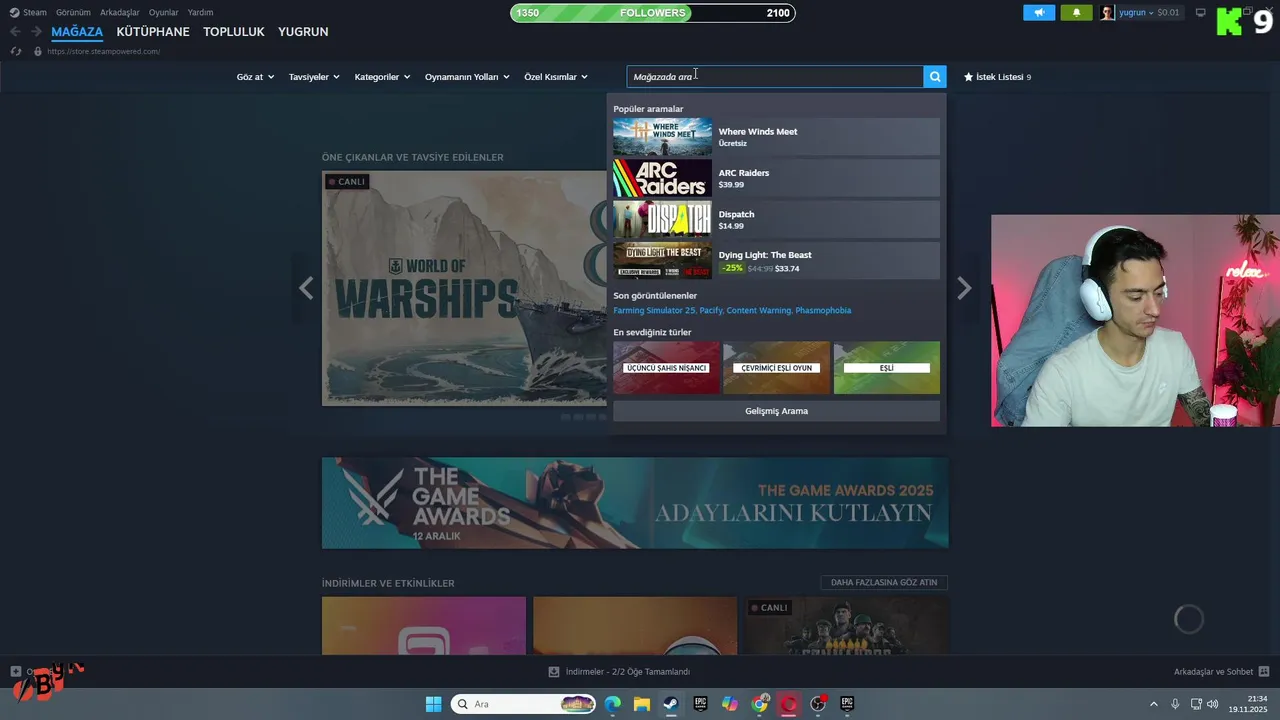This screenshot has width=1280, height=720.
Task: Expand the Özel Kısımlar dropdown
Action: pos(556,77)
